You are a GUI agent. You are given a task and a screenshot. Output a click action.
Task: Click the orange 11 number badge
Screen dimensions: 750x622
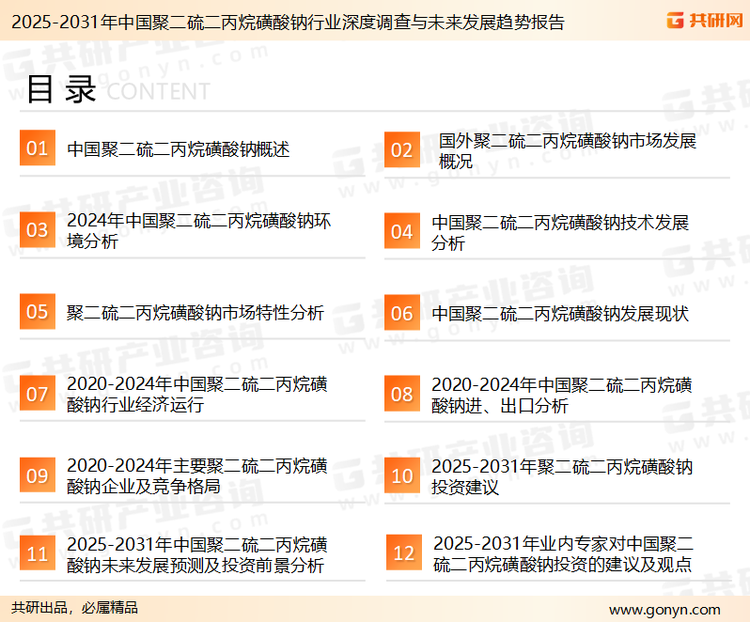click(x=37, y=553)
